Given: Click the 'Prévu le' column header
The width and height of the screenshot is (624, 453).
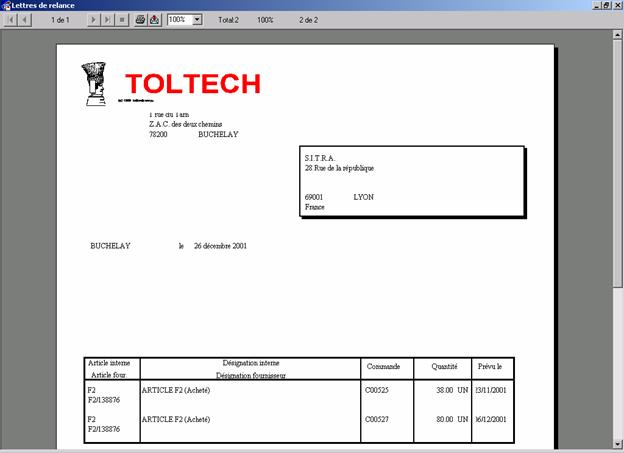Looking at the screenshot, I should tap(490, 367).
